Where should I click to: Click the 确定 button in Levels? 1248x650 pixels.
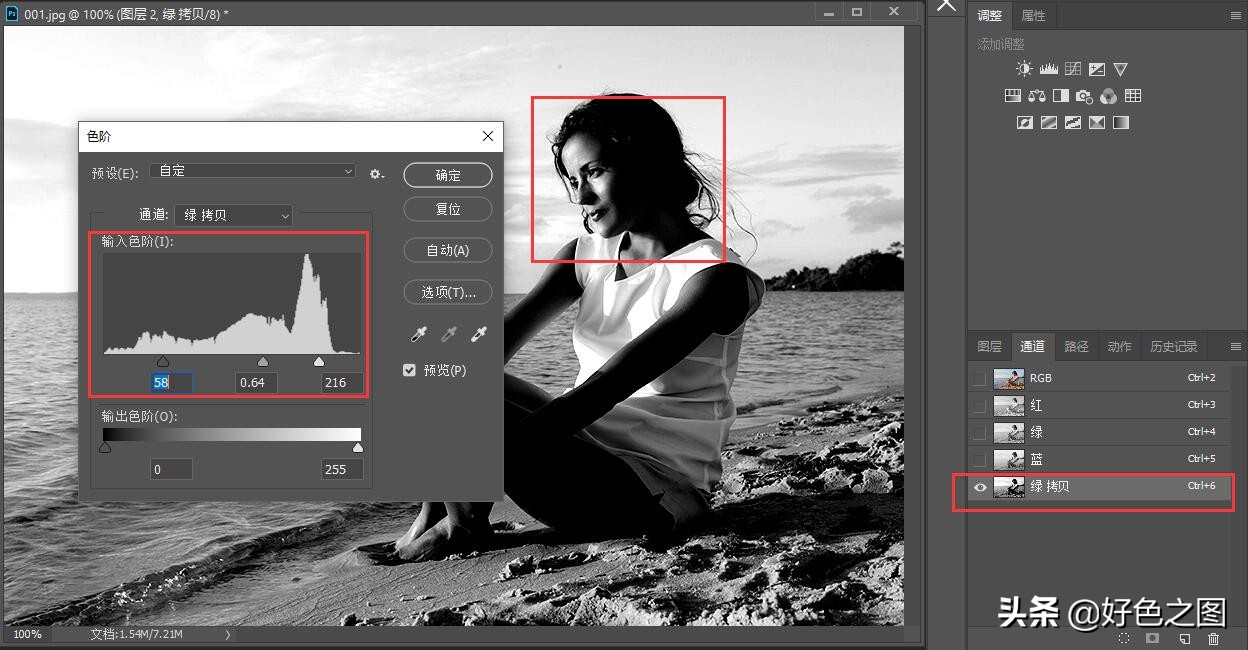click(x=448, y=175)
